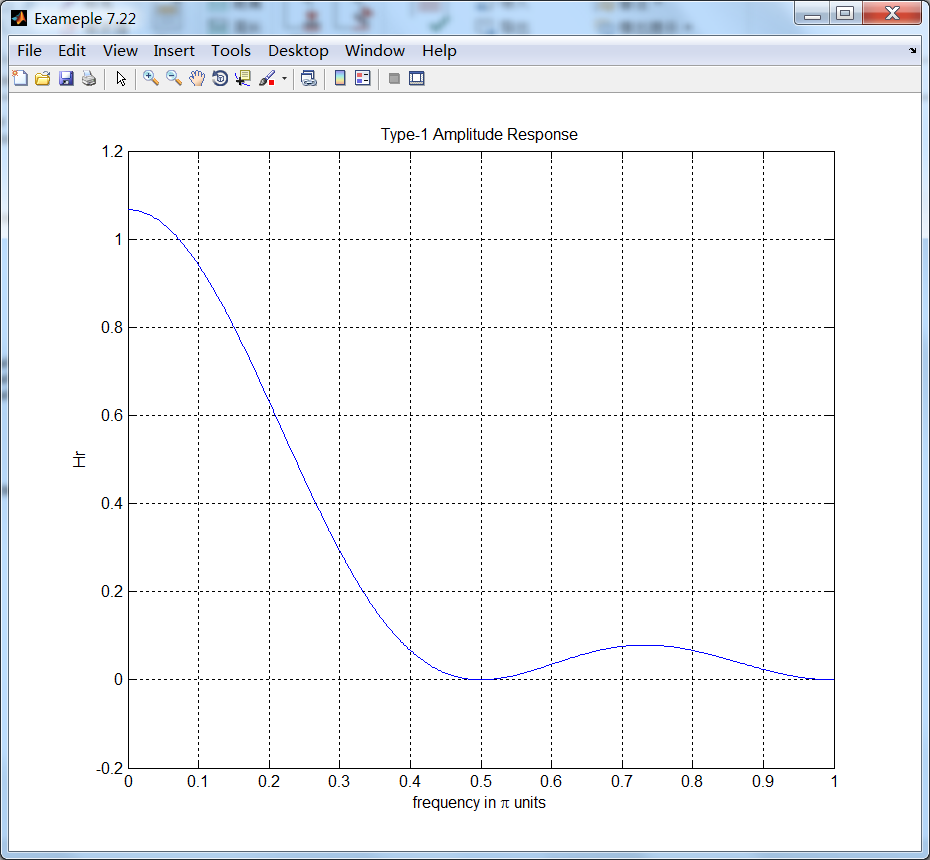Activate the Zoom In magnifier tool

pyautogui.click(x=151, y=78)
